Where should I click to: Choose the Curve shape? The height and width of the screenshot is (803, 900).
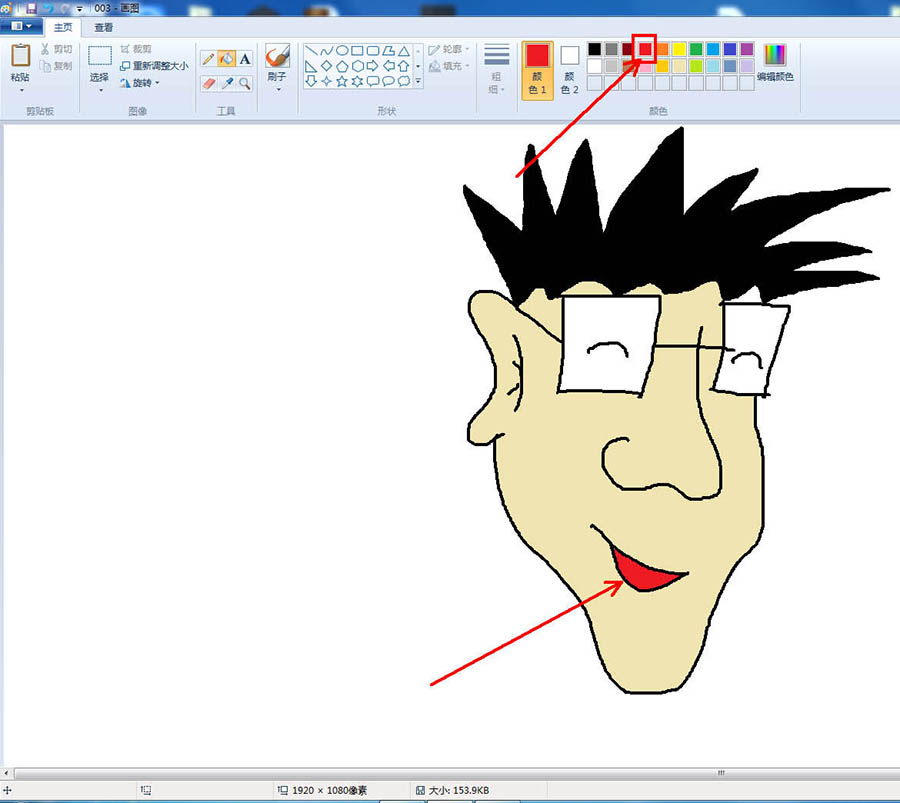tap(327, 51)
